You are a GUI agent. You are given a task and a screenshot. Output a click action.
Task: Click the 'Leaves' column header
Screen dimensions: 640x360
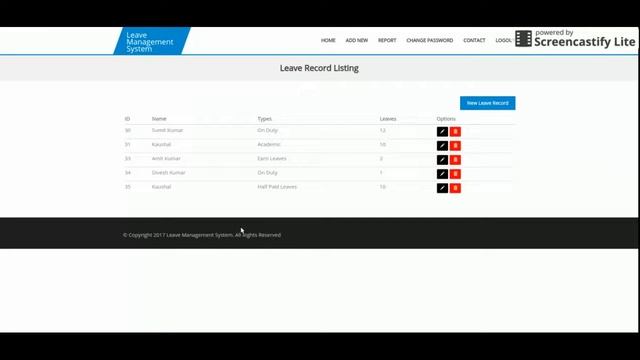388,119
